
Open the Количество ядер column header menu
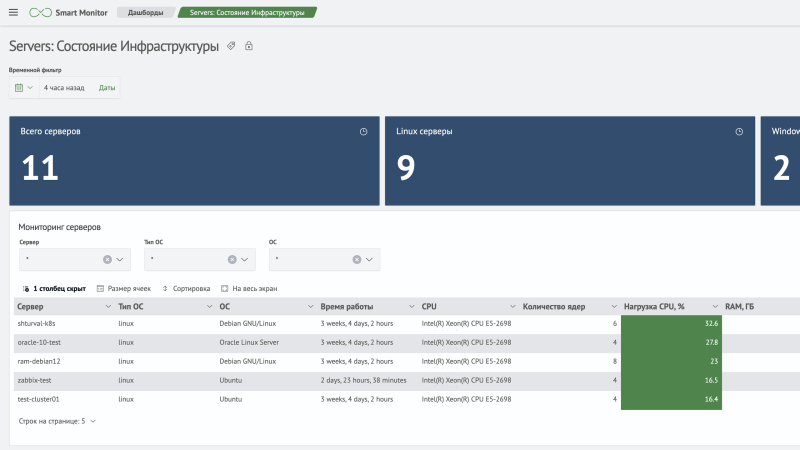point(614,307)
